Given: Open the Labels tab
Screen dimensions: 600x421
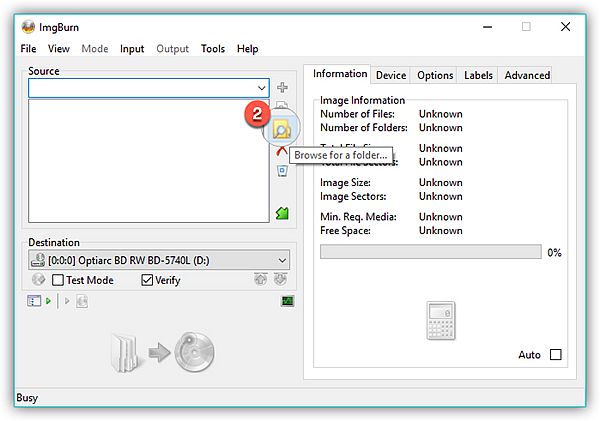Looking at the screenshot, I should click(x=478, y=75).
